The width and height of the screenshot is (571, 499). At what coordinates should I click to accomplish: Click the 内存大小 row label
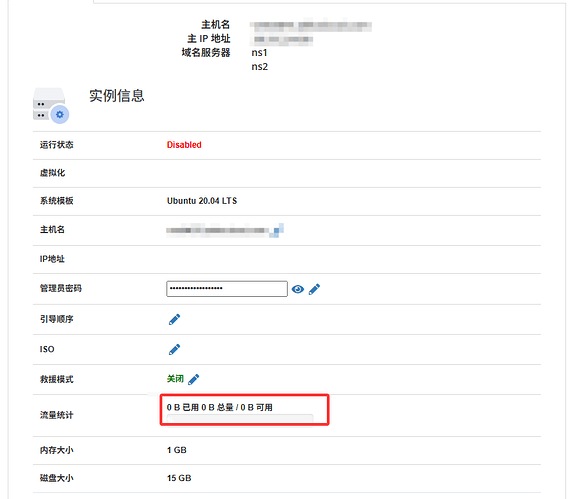click(56, 450)
